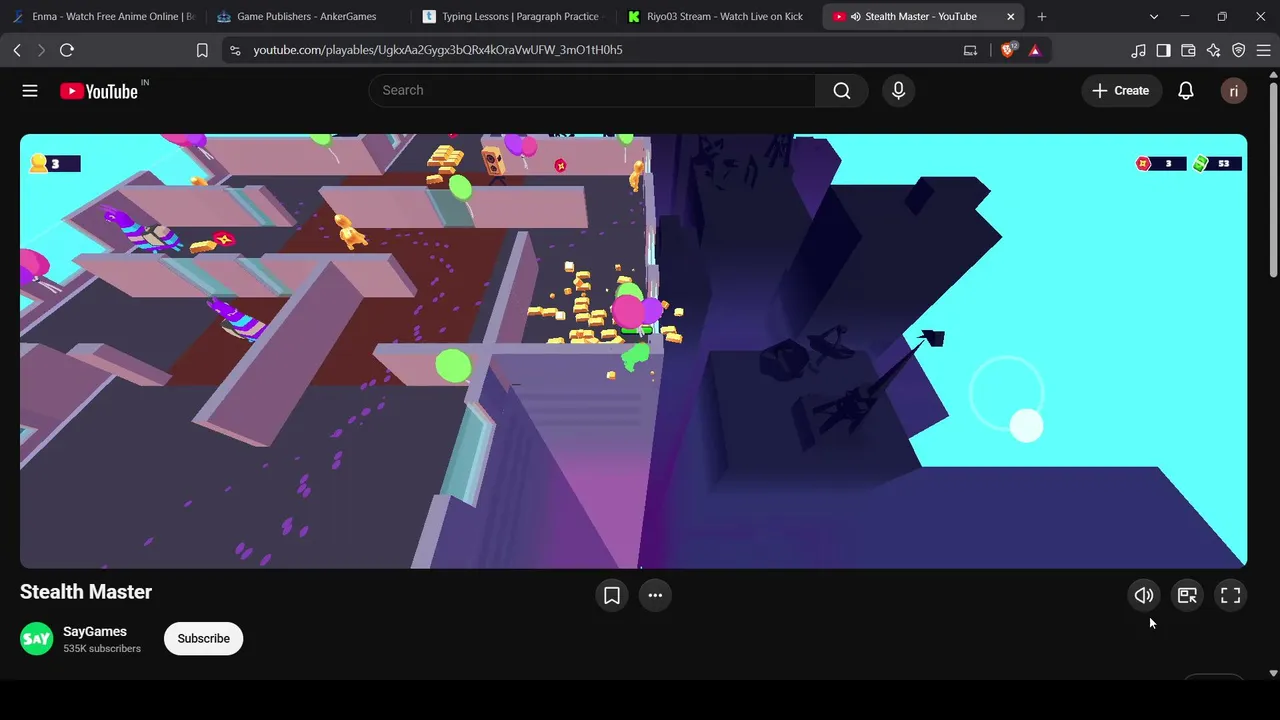Open the account avatar menu
This screenshot has height=720, width=1280.
click(x=1234, y=91)
